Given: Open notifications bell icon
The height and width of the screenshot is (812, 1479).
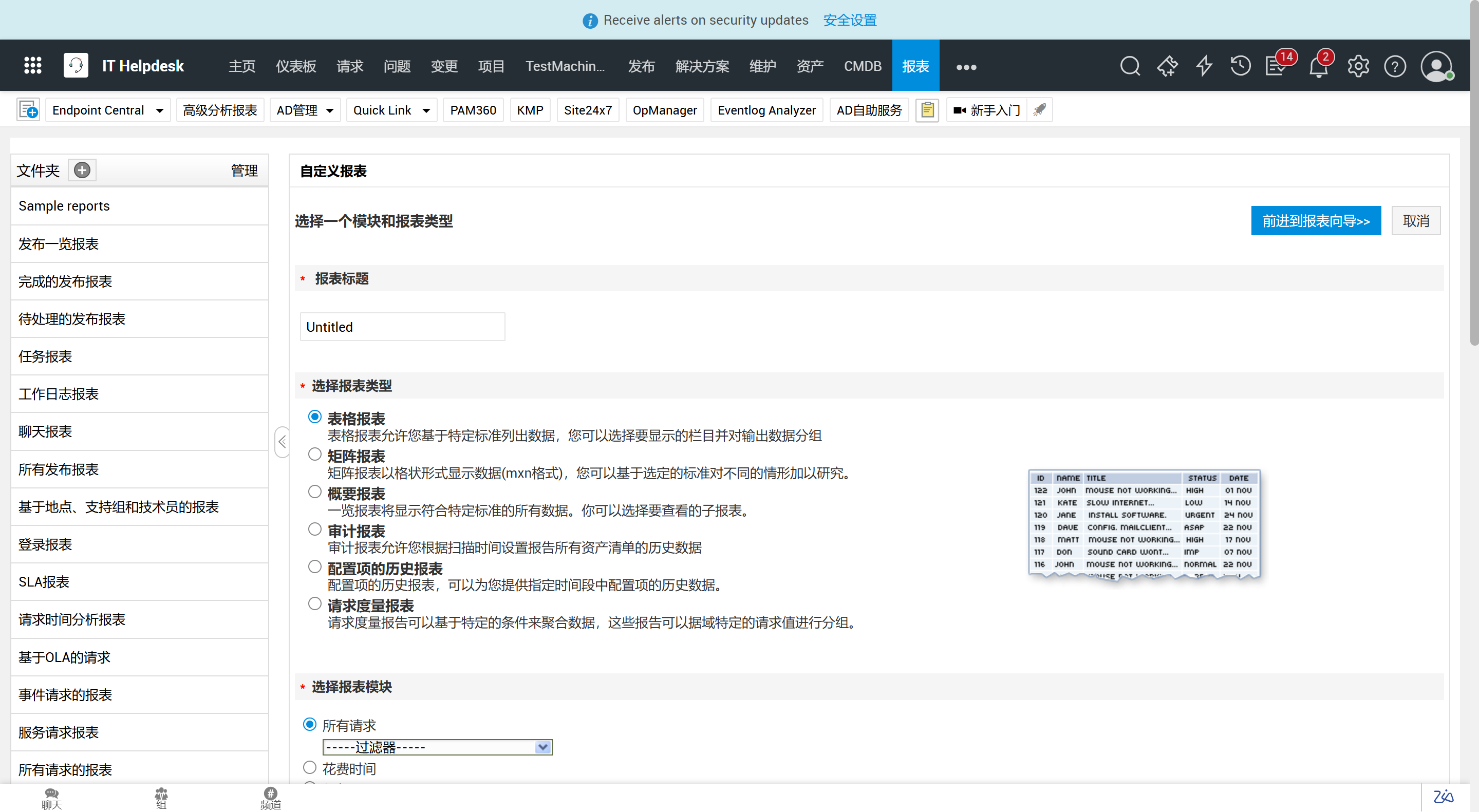Looking at the screenshot, I should pos(1318,67).
